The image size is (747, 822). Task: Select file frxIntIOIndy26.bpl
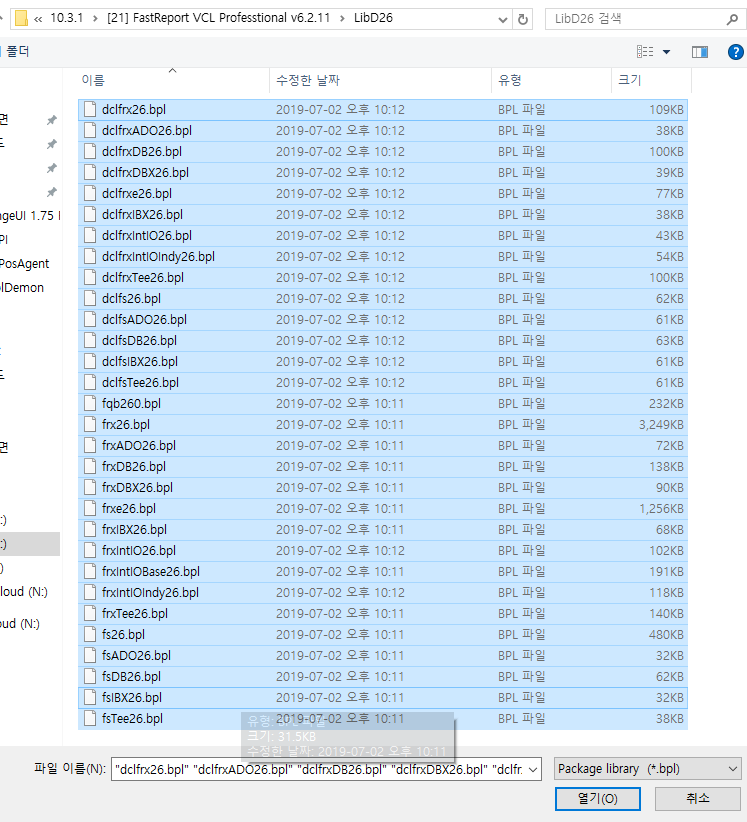pyautogui.click(x=383, y=592)
